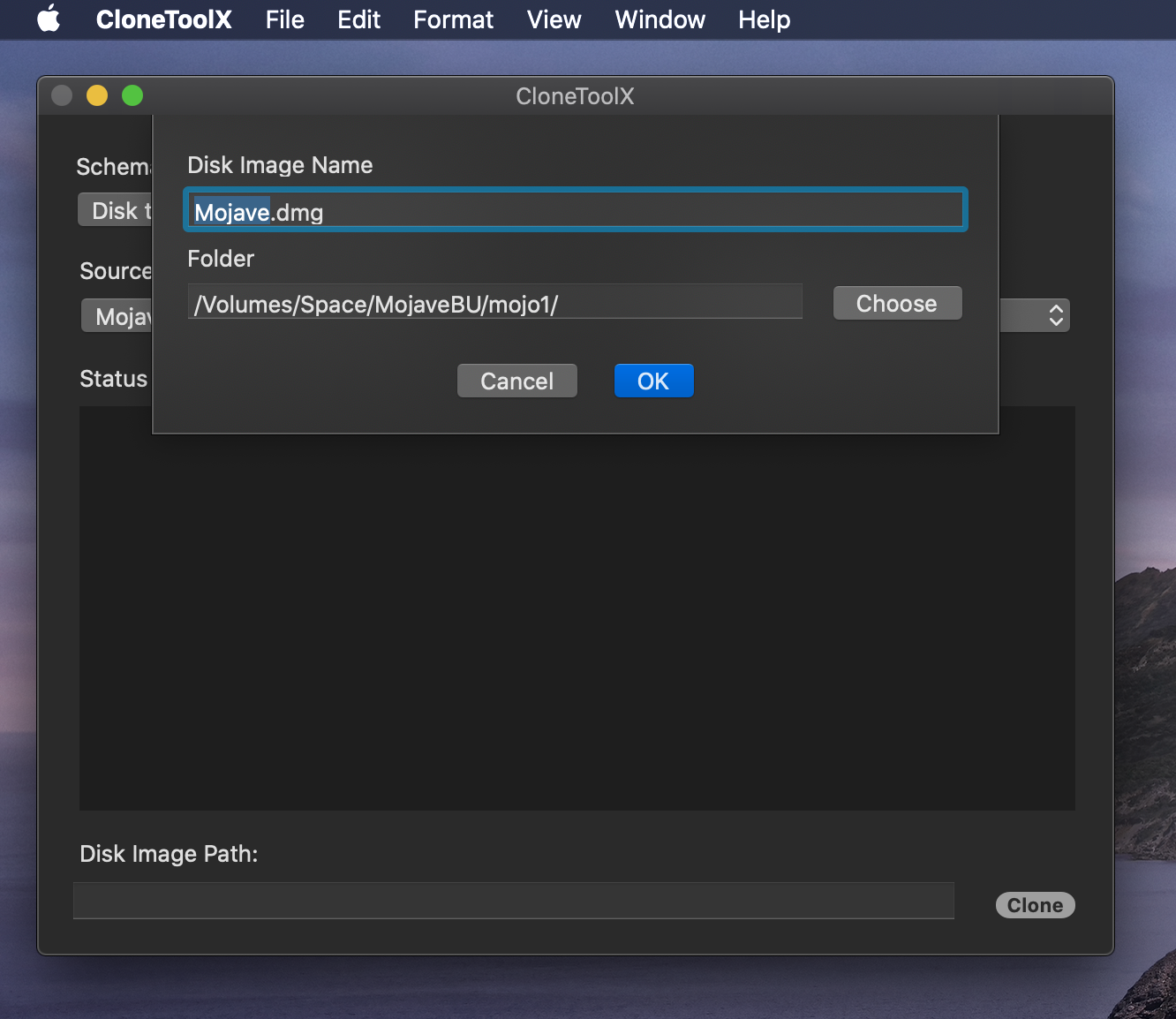1176x1019 pixels.
Task: Click the Disk Image Name field
Action: pos(576,210)
